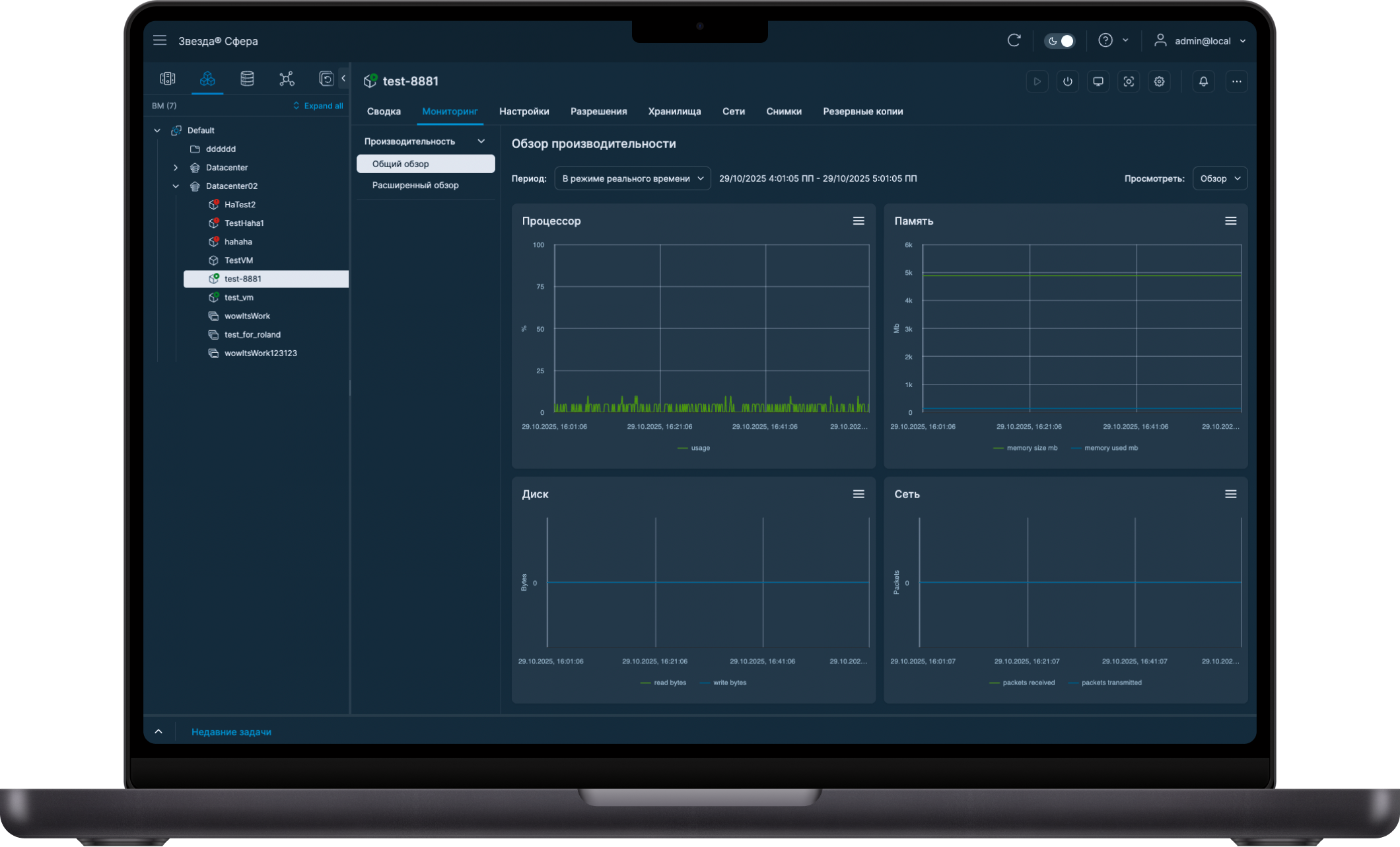
Task: Toggle usage legend in Процессор chart
Action: point(699,448)
